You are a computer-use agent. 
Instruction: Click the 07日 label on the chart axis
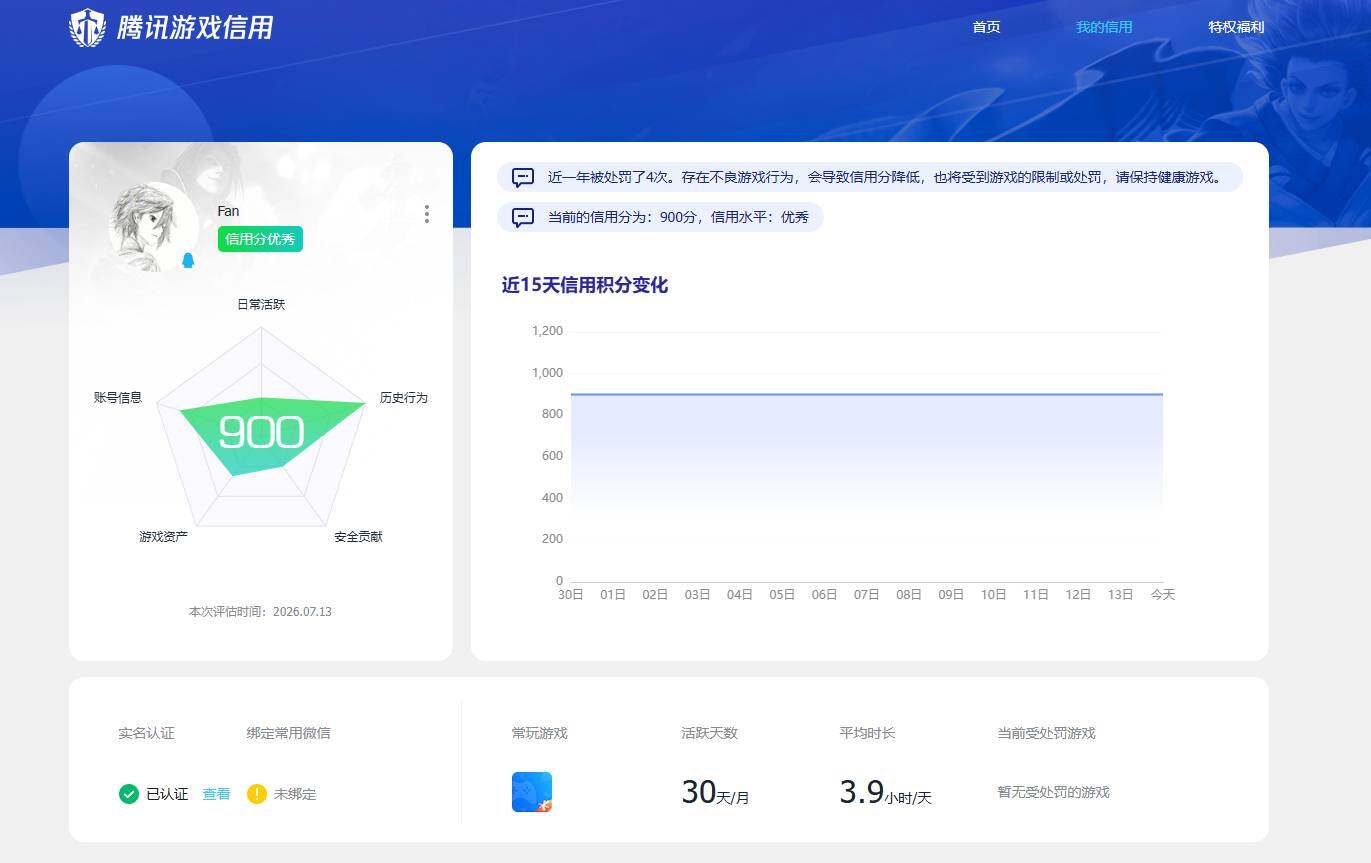[866, 594]
